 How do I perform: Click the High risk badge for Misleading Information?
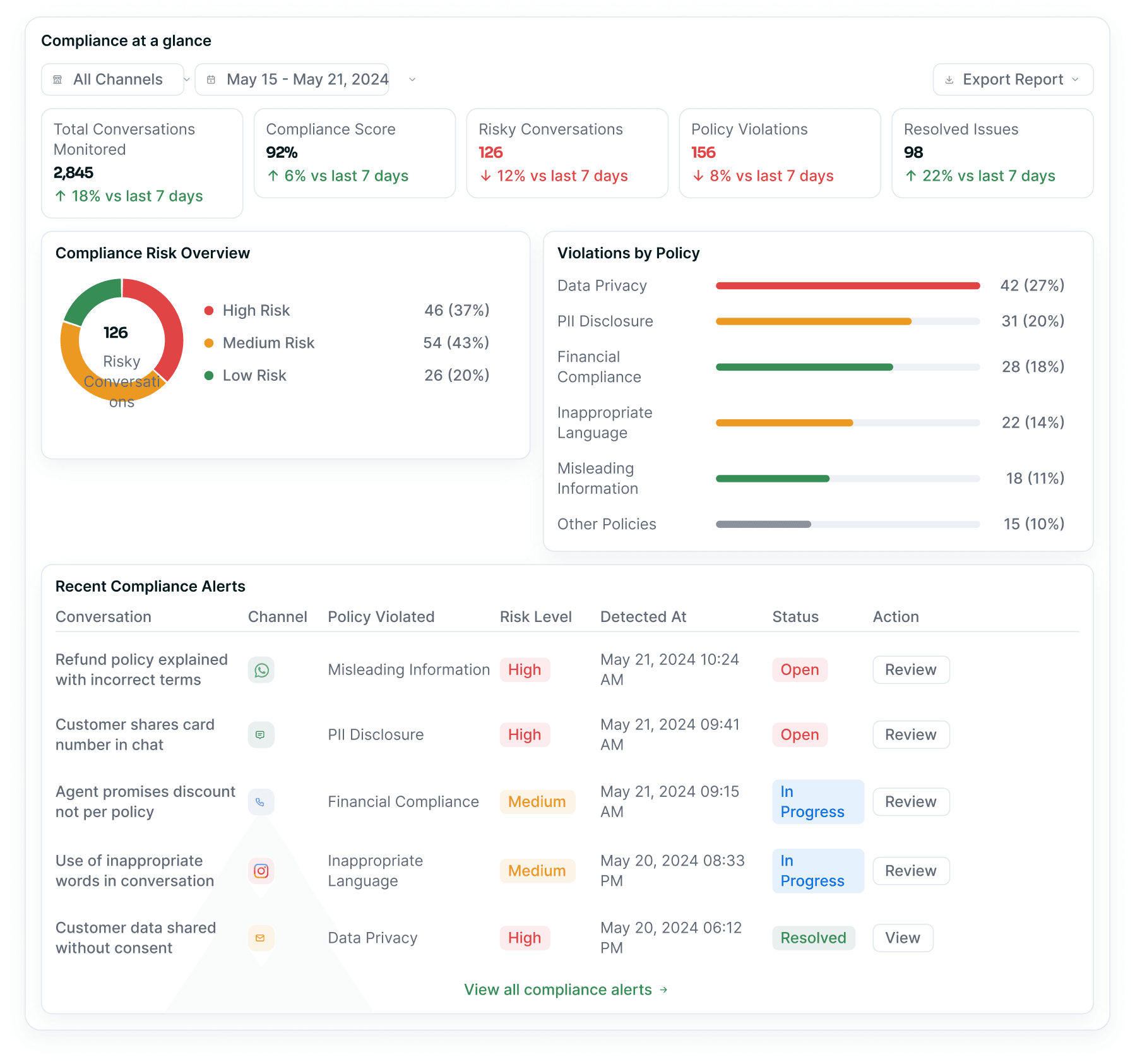click(x=525, y=670)
